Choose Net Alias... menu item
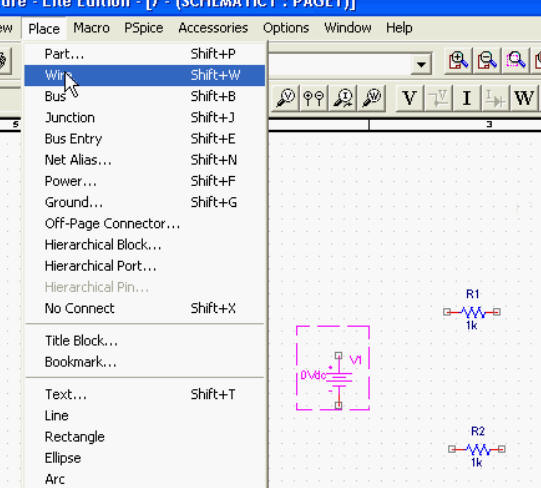This screenshot has width=541, height=488. (x=145, y=160)
